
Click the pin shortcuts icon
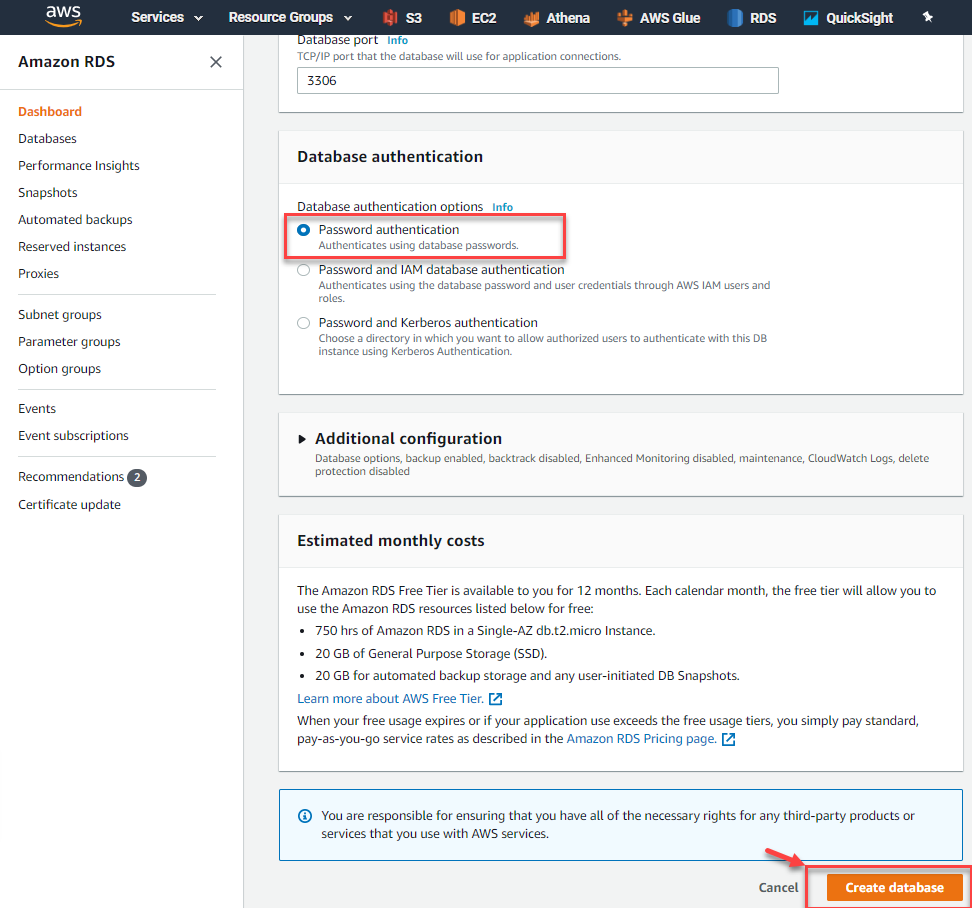927,17
